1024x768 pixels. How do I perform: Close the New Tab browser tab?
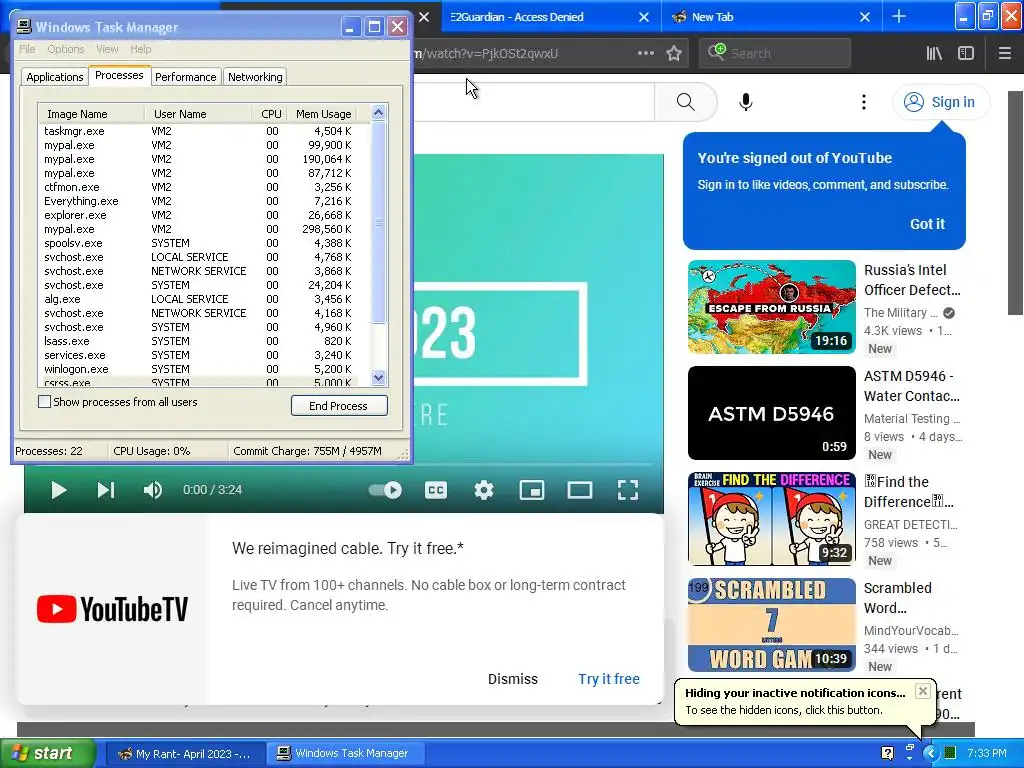click(x=865, y=17)
